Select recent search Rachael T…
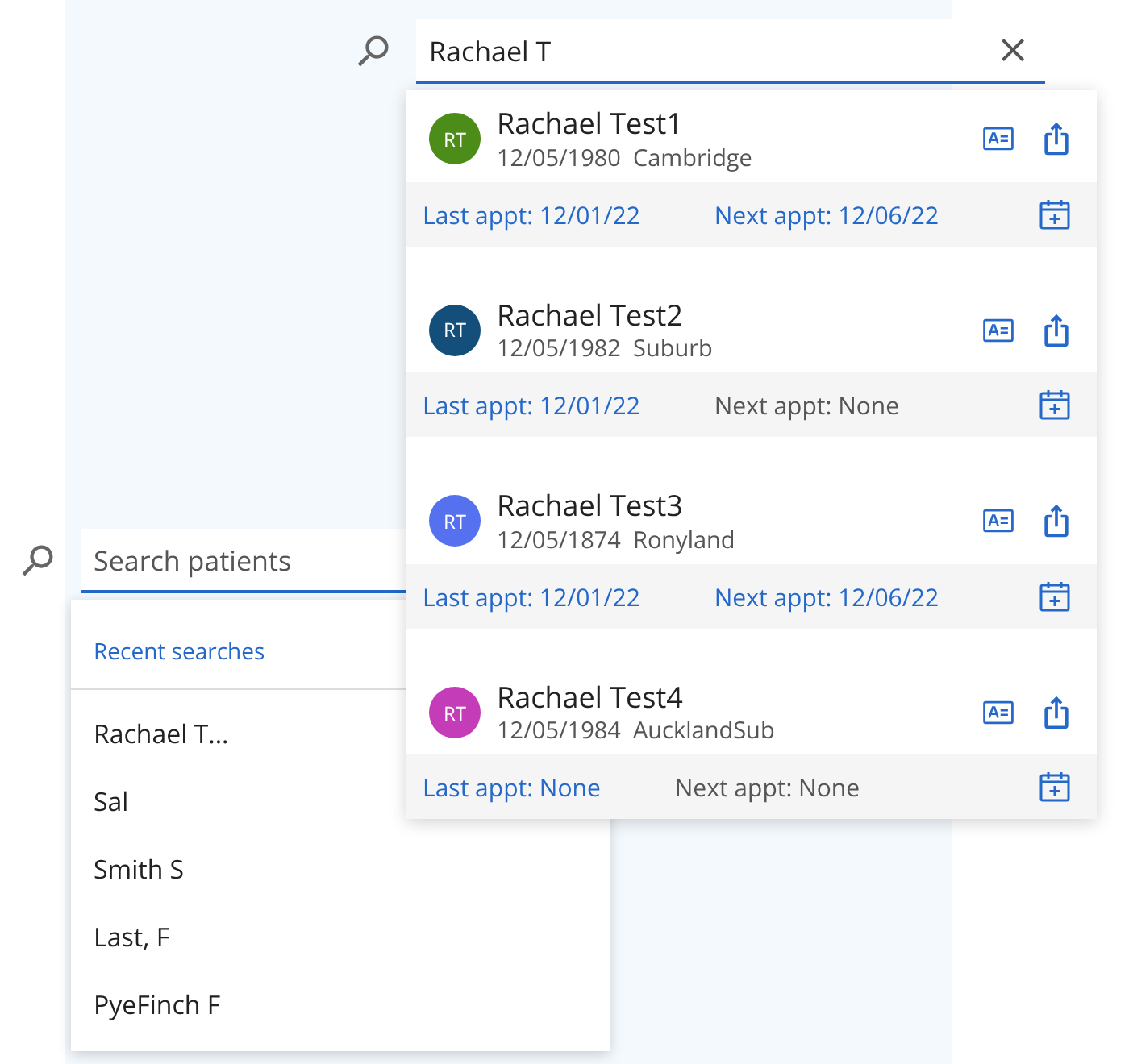Viewport: 1129px width, 1064px height. 161,734
